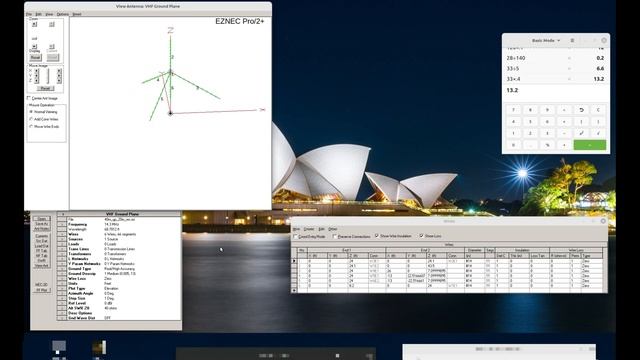
Task: Click View Ant button
Action: (42, 266)
